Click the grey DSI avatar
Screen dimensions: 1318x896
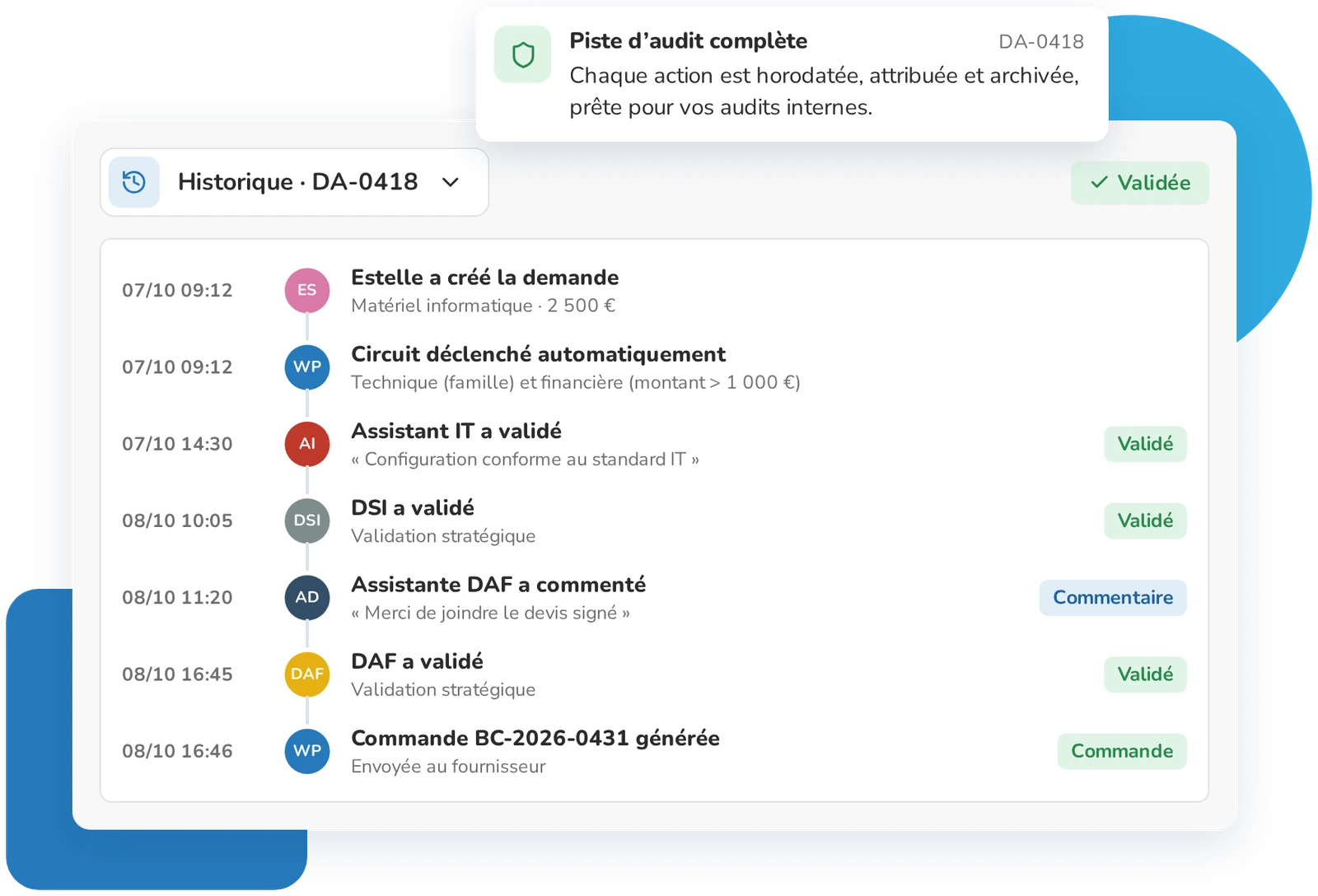[307, 520]
